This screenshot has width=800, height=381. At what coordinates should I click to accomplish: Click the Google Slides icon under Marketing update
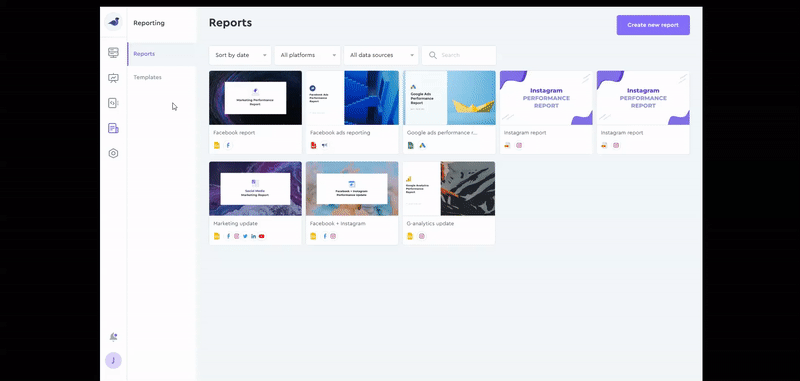217,236
